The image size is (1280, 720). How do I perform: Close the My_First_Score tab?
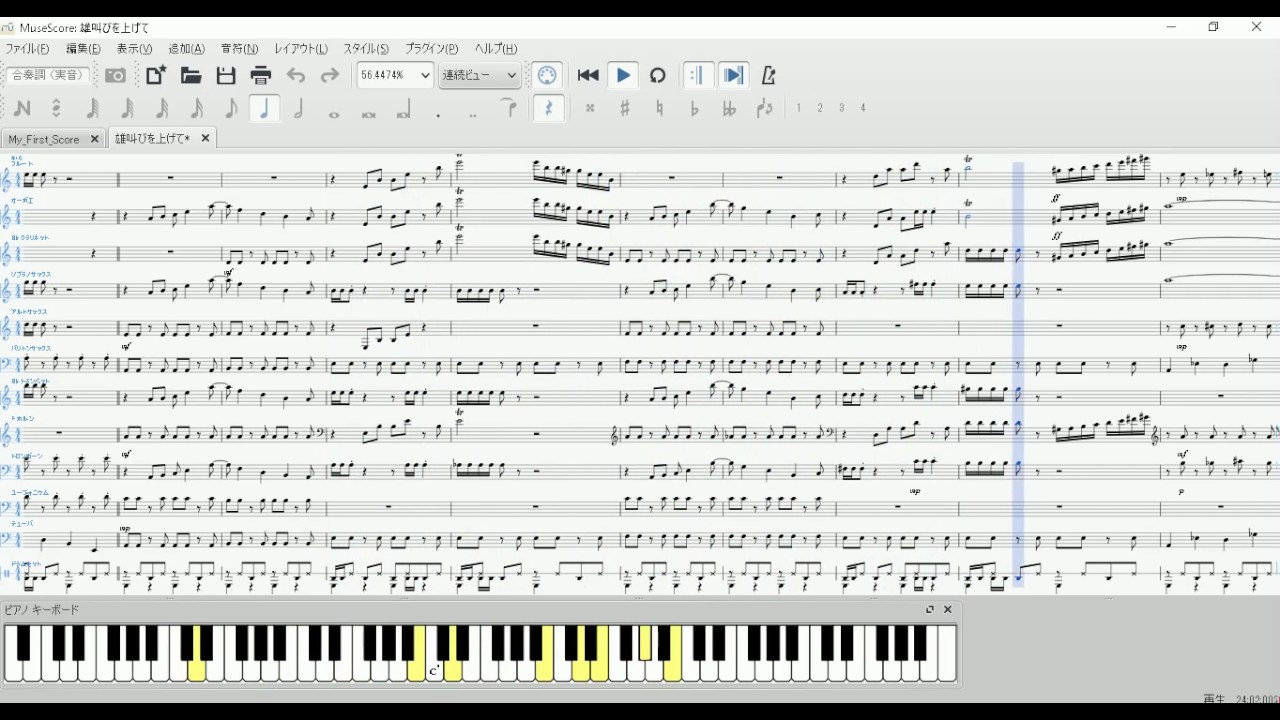(95, 139)
